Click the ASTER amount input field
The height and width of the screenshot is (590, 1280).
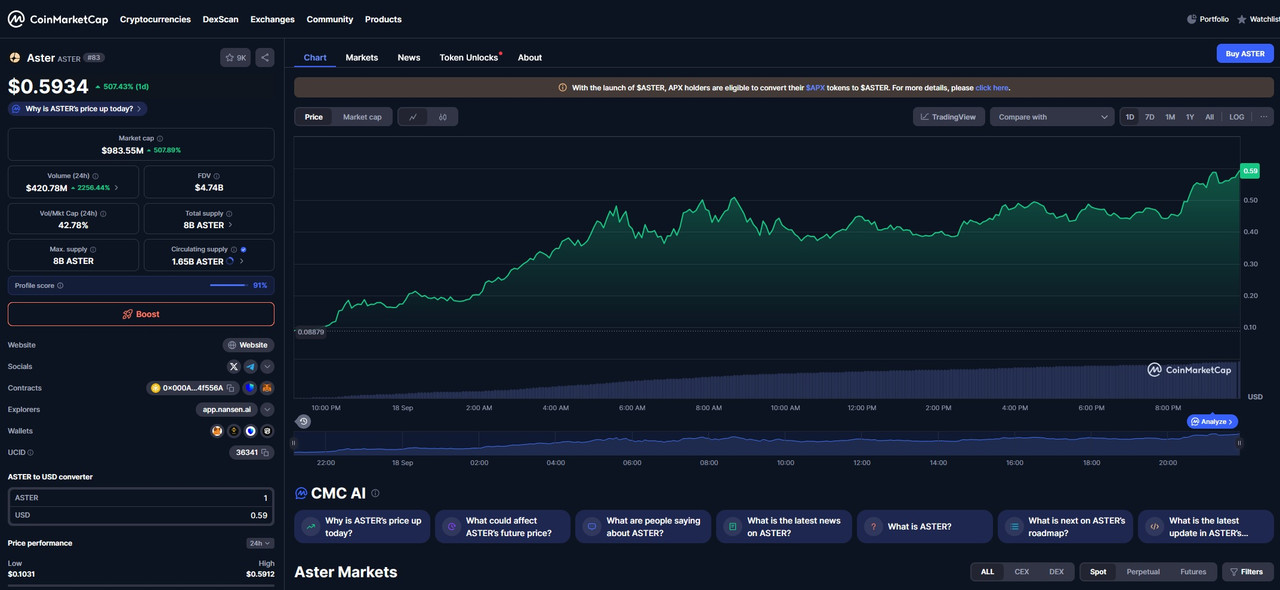pyautogui.click(x=141, y=498)
